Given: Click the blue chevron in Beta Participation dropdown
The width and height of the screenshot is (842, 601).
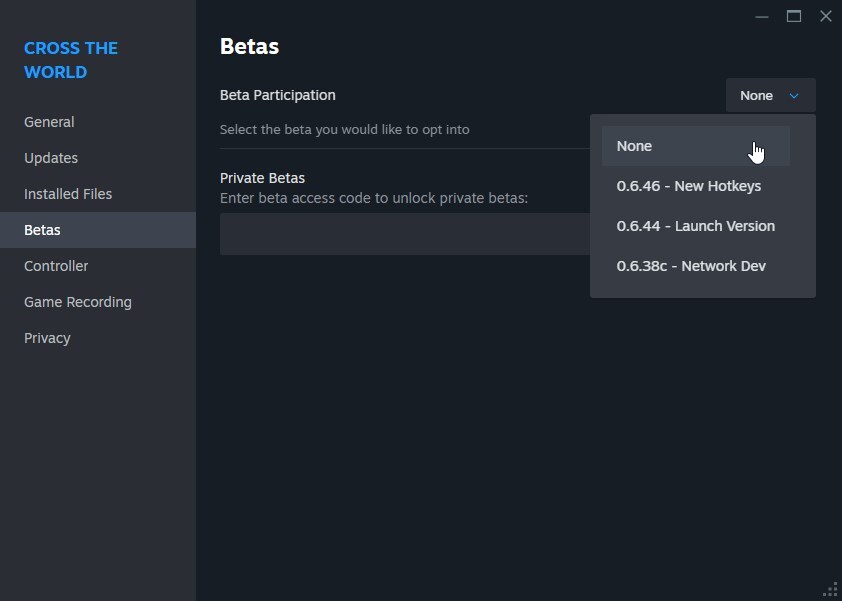Looking at the screenshot, I should point(794,96).
